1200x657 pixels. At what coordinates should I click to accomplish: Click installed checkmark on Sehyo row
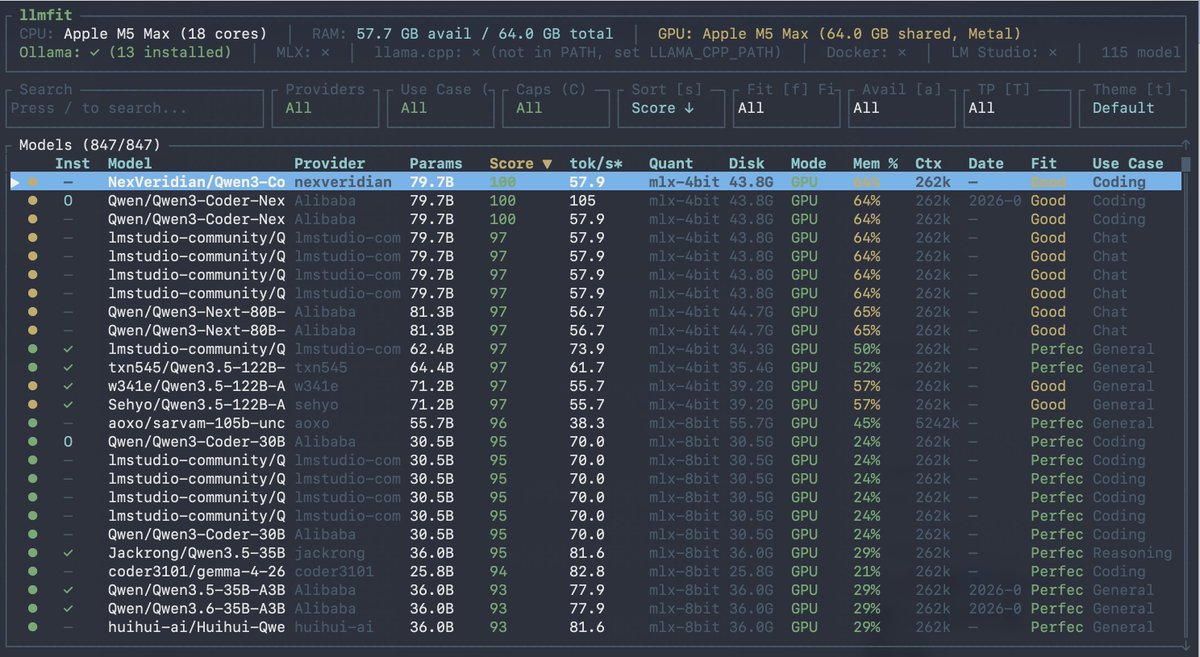pyautogui.click(x=68, y=405)
